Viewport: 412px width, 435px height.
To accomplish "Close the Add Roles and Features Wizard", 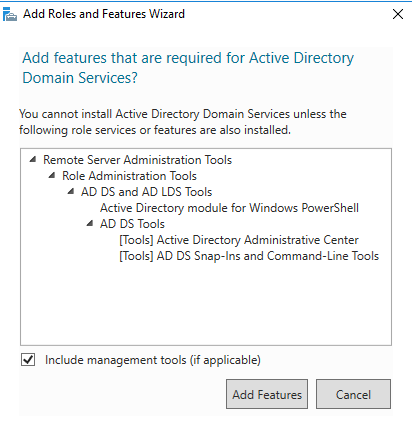I will [x=398, y=14].
